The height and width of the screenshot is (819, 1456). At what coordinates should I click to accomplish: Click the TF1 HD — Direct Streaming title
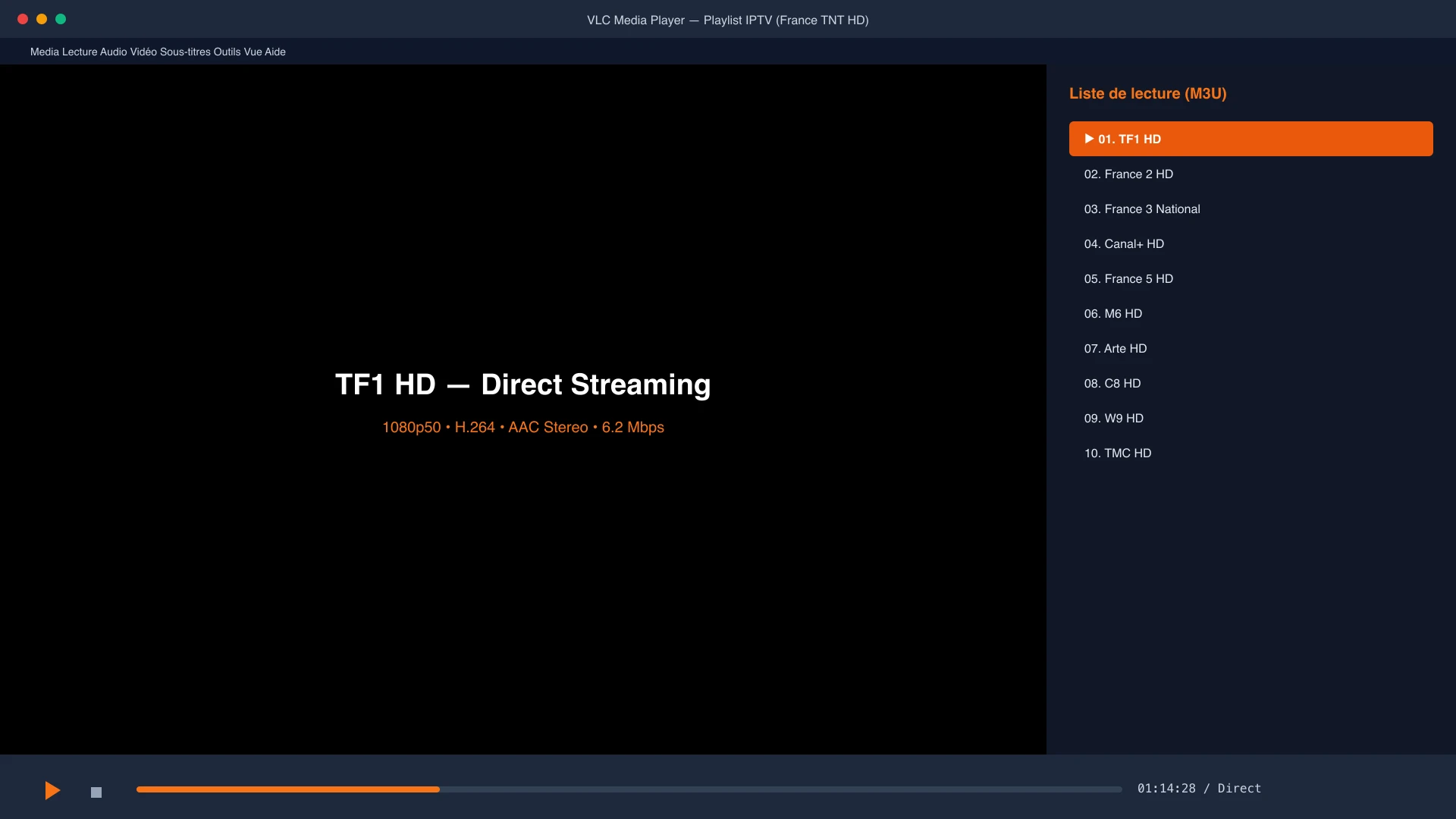pos(523,384)
